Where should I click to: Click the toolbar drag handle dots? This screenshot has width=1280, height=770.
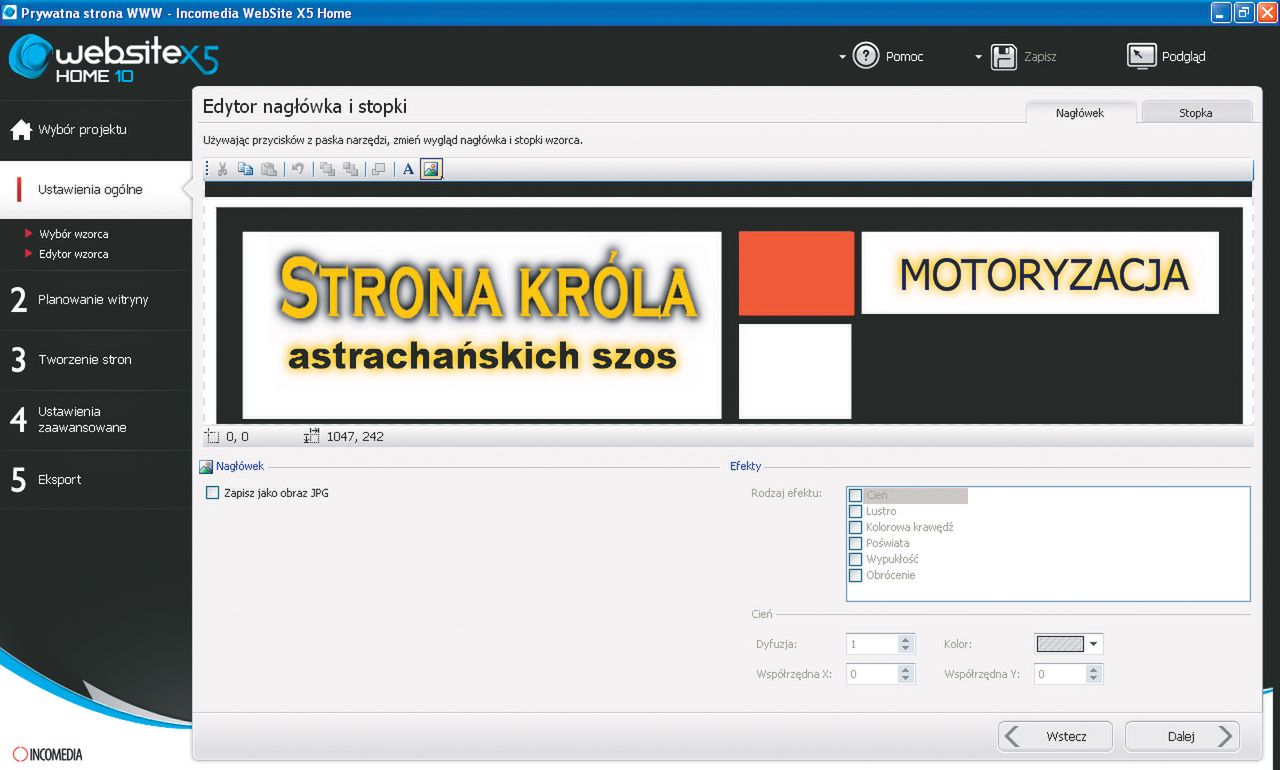pyautogui.click(x=208, y=169)
